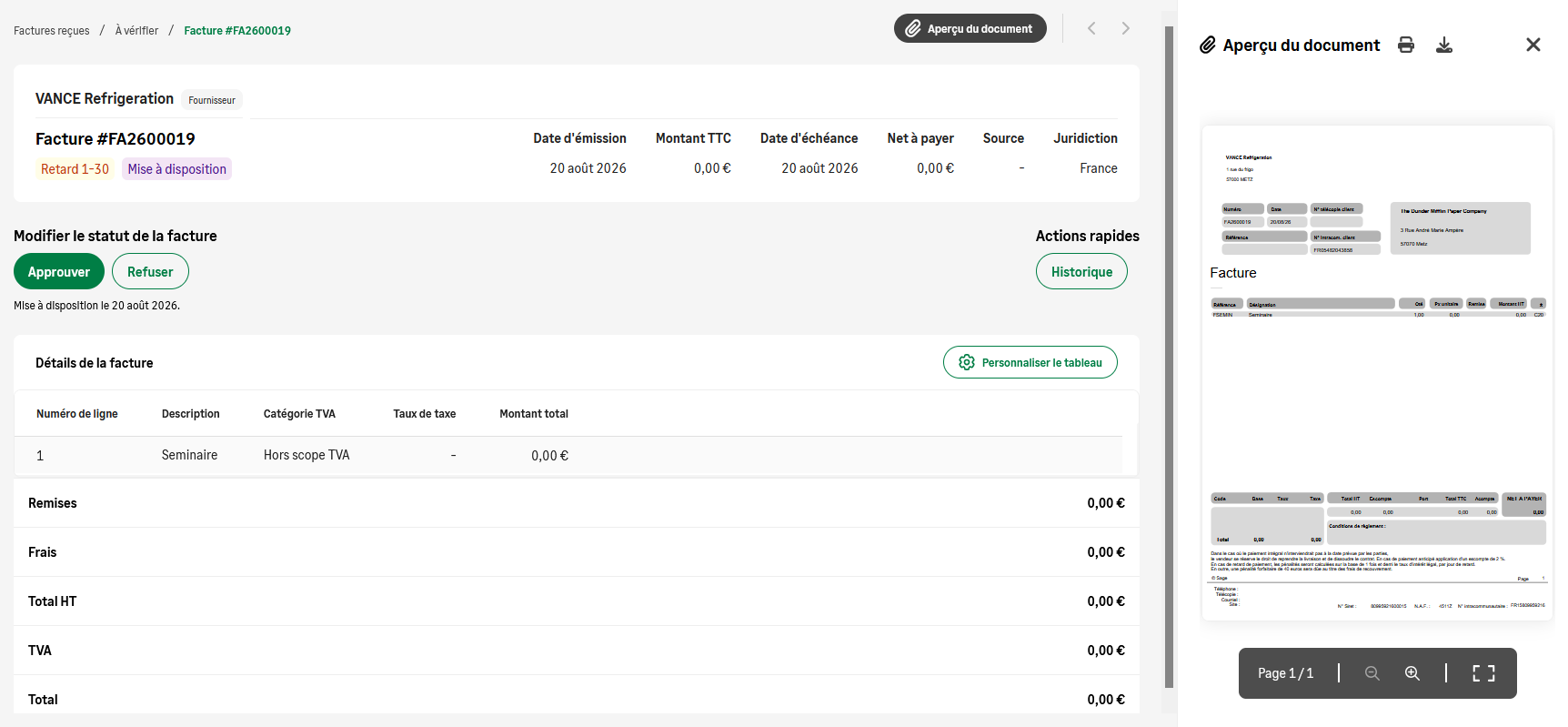The image size is (1568, 727).
Task: Print the document preview
Action: pos(1406,45)
